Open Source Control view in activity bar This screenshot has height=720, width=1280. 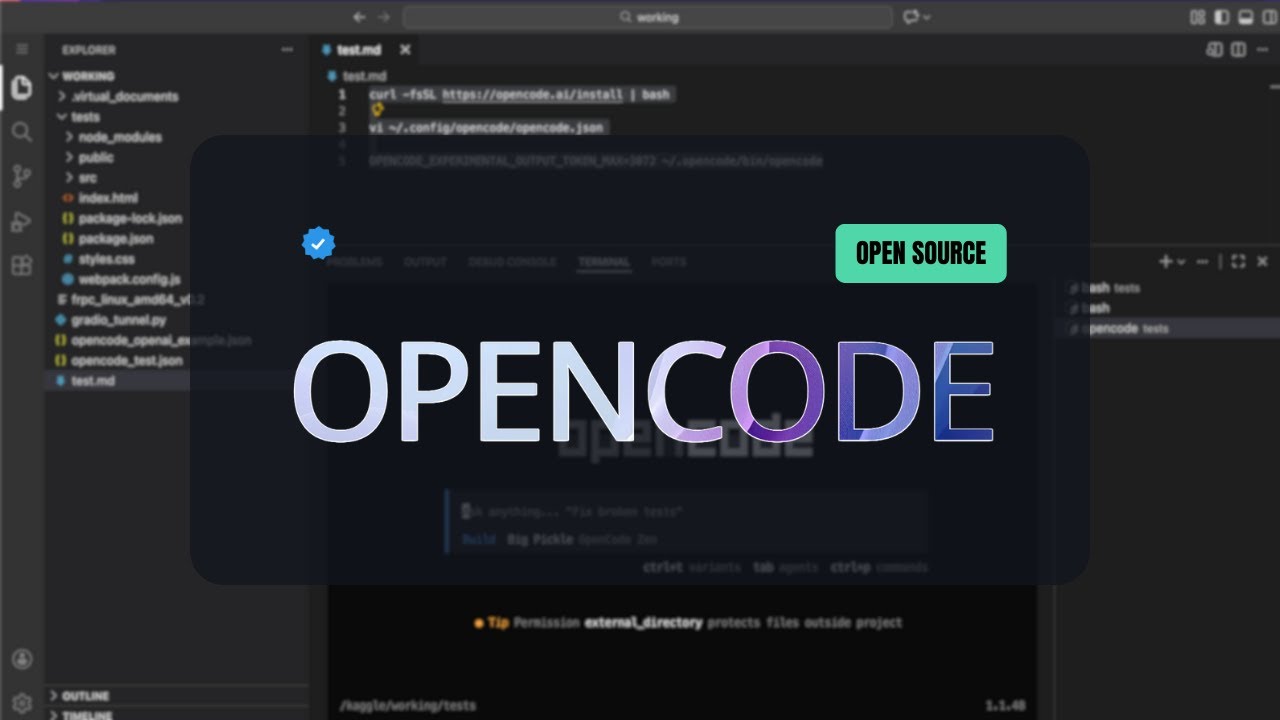click(21, 177)
